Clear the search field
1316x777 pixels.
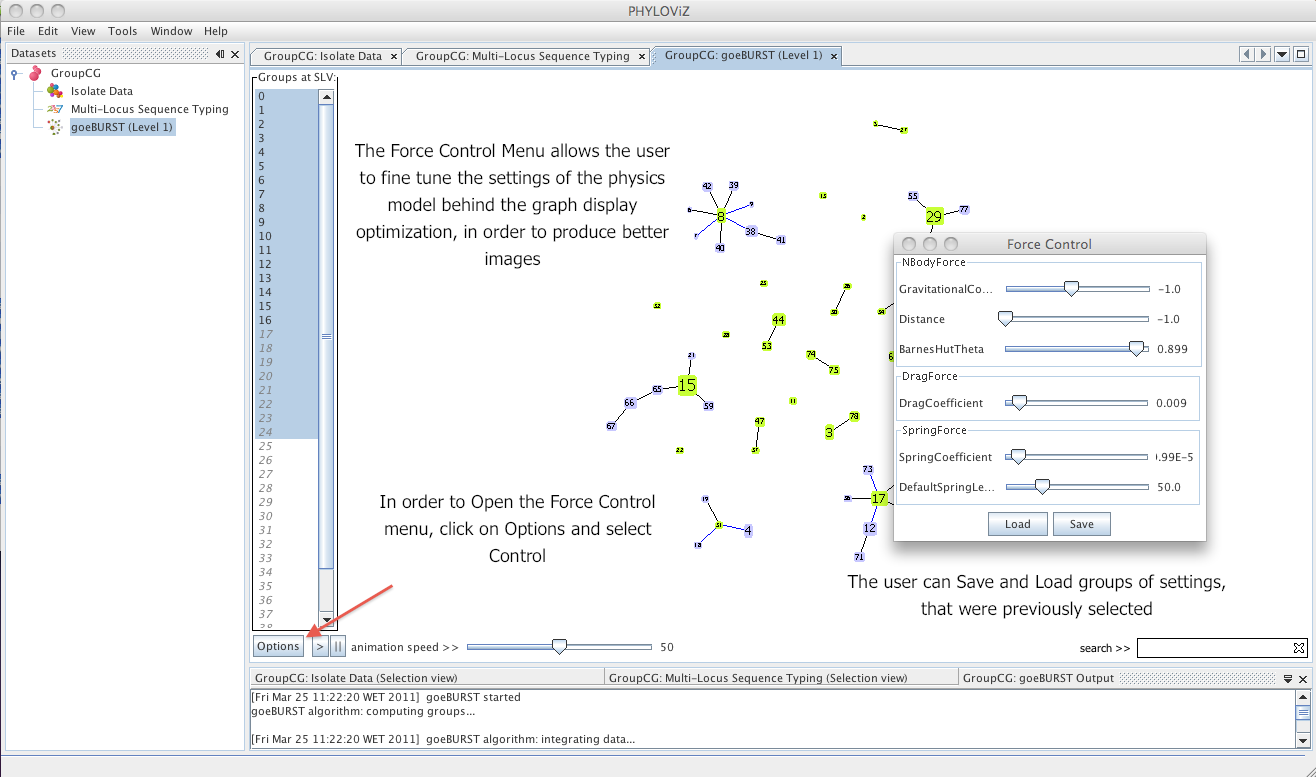[x=1298, y=648]
